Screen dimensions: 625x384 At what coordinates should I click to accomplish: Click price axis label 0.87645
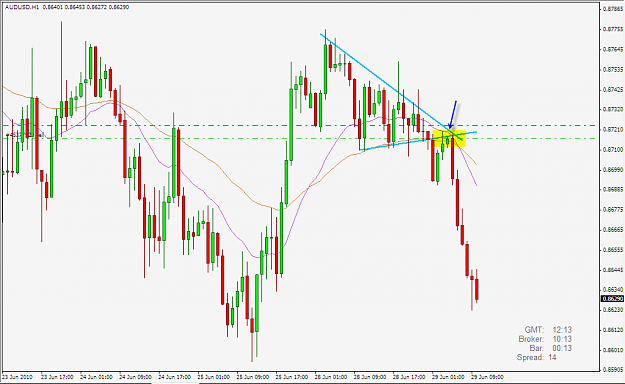613,49
